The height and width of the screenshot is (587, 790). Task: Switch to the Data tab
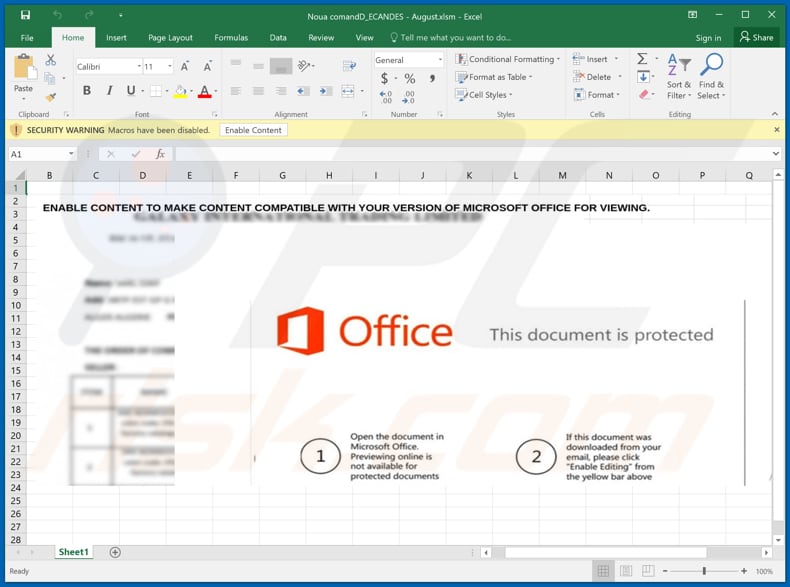278,38
